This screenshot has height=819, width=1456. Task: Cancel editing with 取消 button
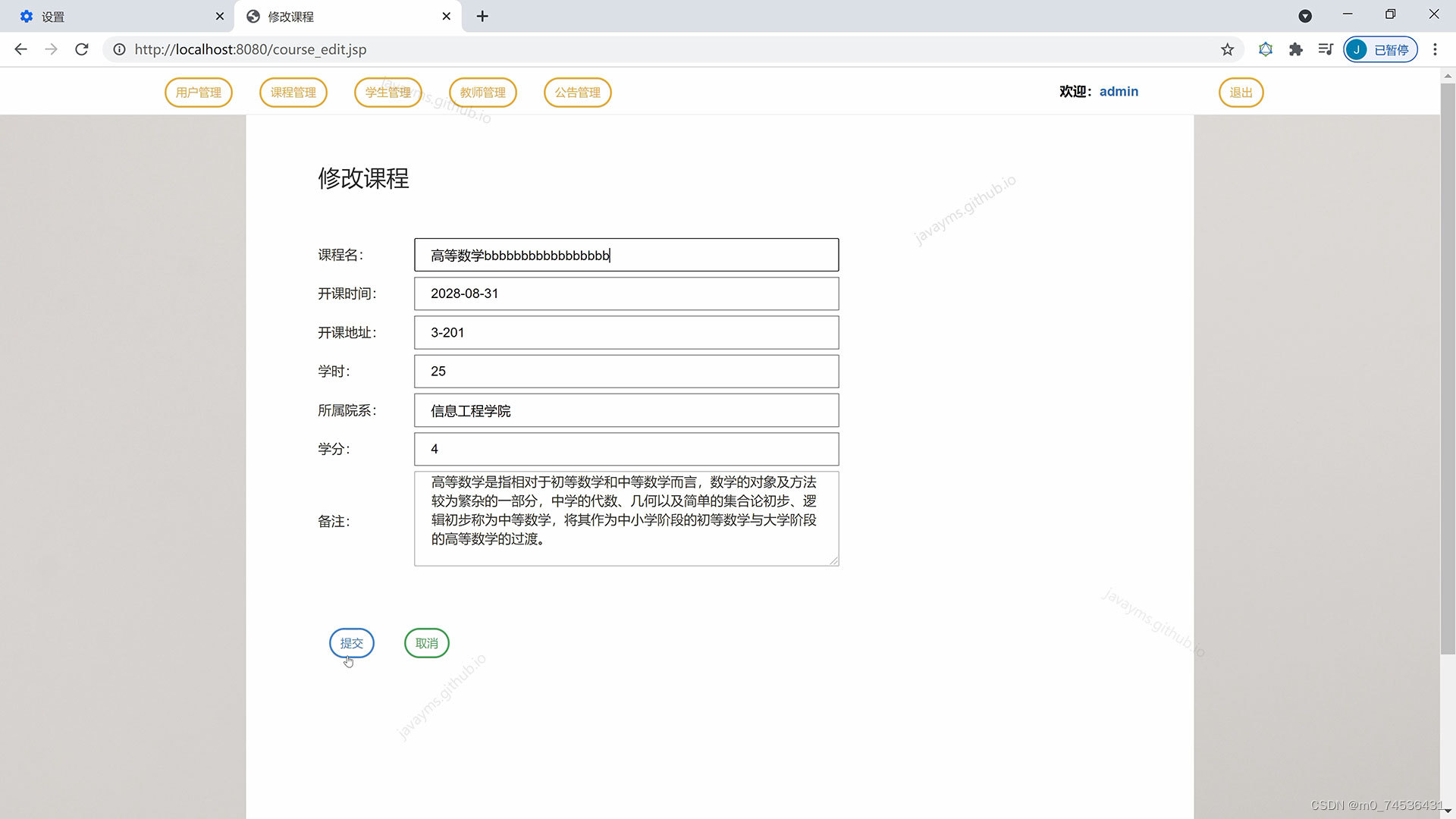(427, 643)
